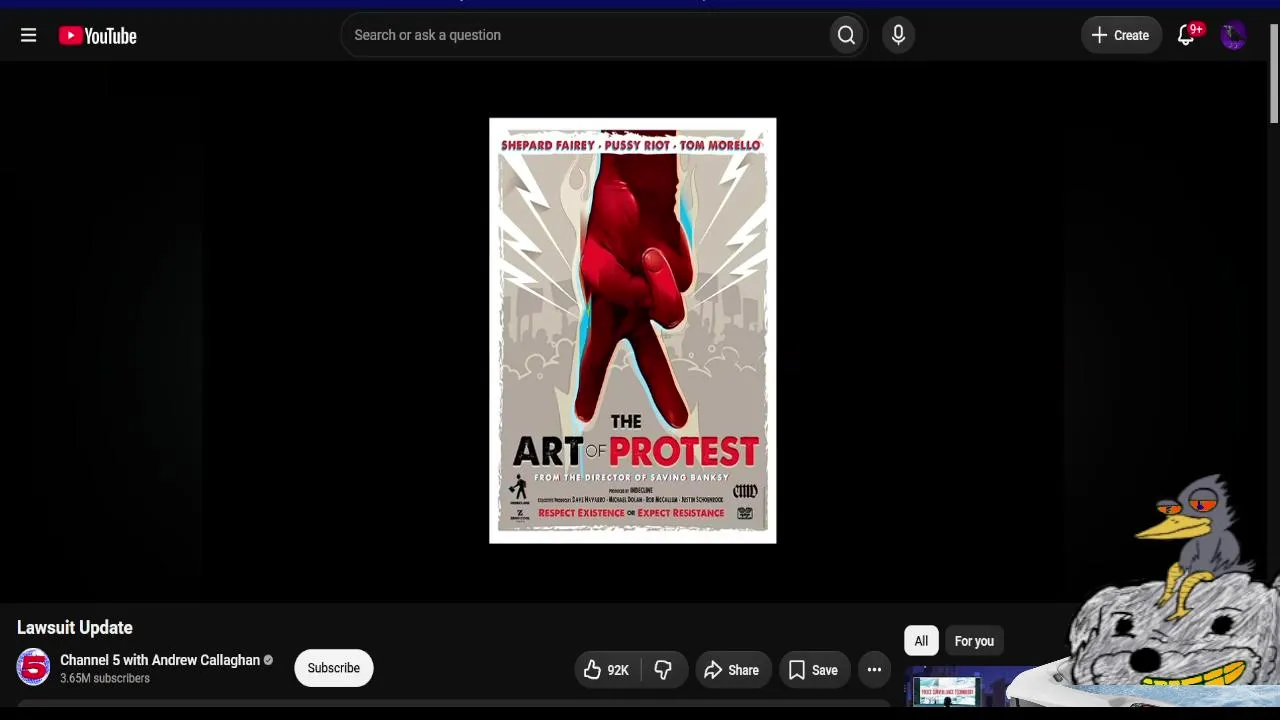The height and width of the screenshot is (720, 1280).
Task: Select the For you filter chip
Action: [x=974, y=641]
